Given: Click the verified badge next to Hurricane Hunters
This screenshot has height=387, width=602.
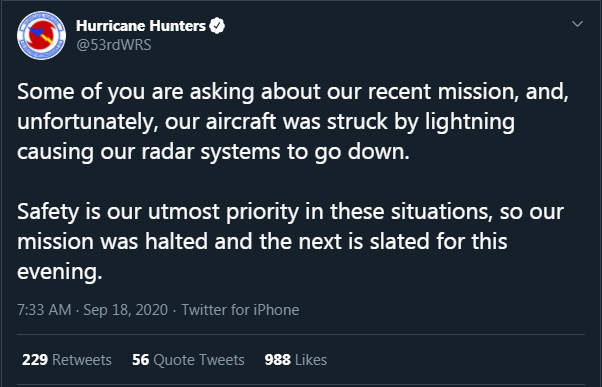Looking at the screenshot, I should [x=217, y=26].
